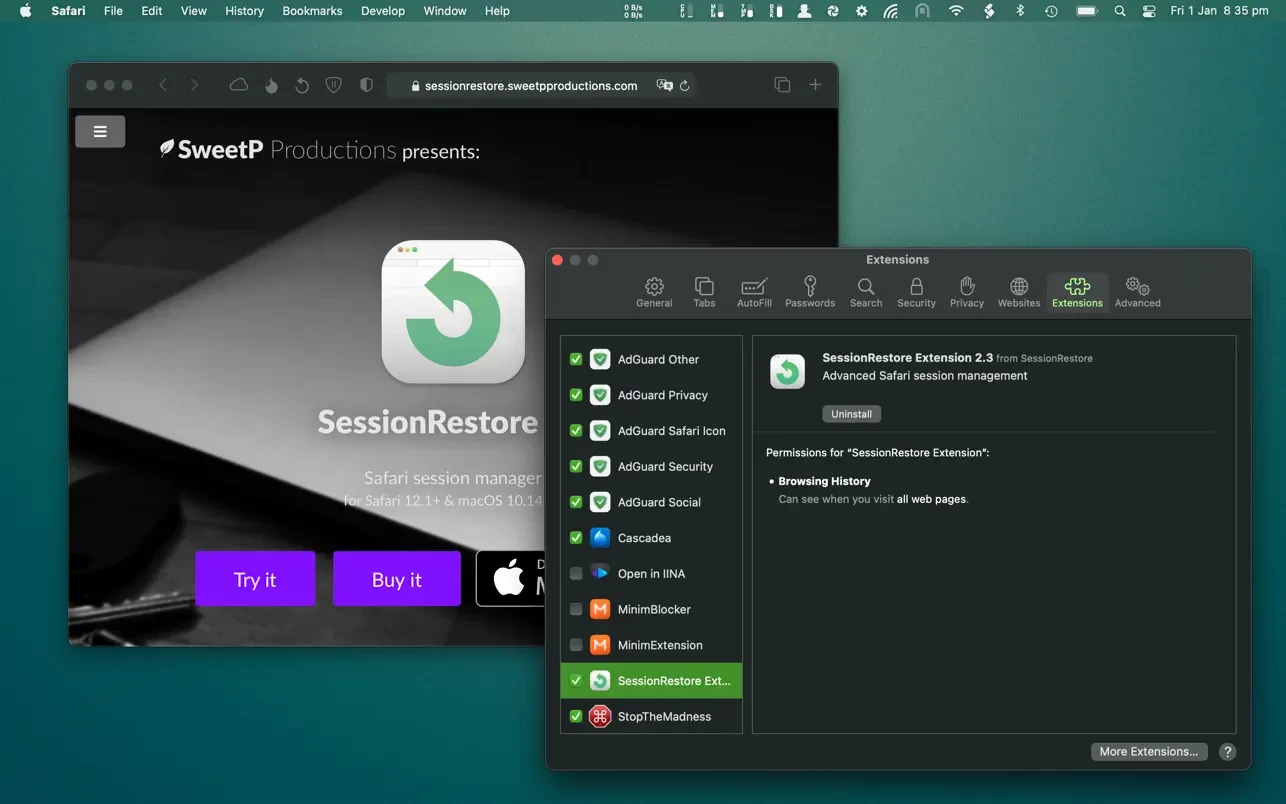Click the StopTheMadness icon in extension list
The image size is (1286, 804).
pos(600,716)
